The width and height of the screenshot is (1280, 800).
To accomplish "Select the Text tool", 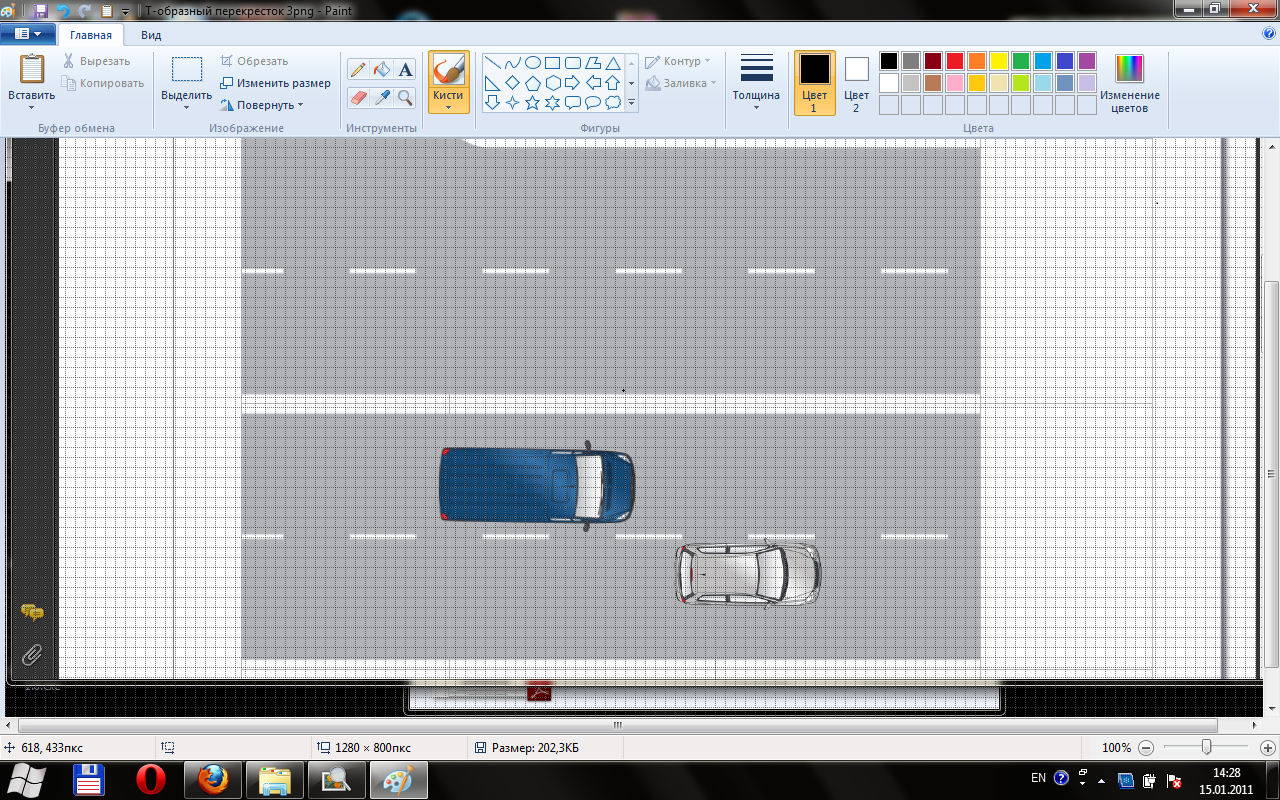I will (405, 70).
